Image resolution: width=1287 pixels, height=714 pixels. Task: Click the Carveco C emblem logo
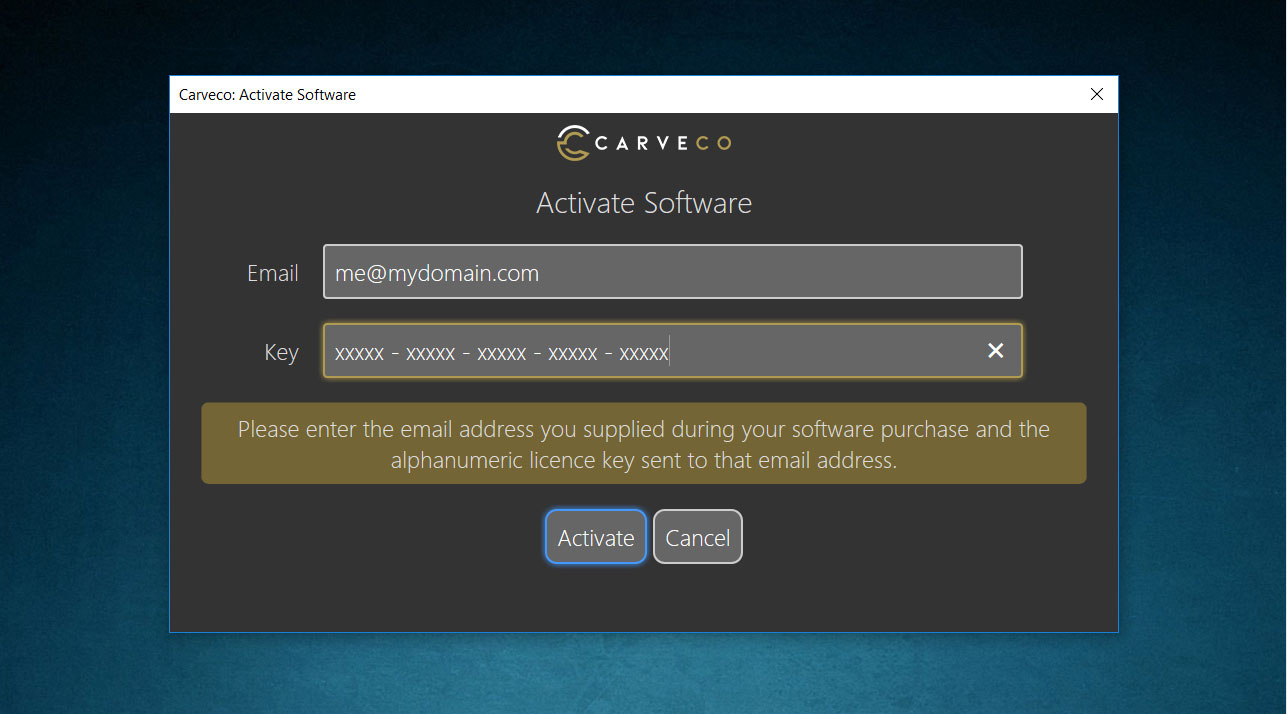573,143
